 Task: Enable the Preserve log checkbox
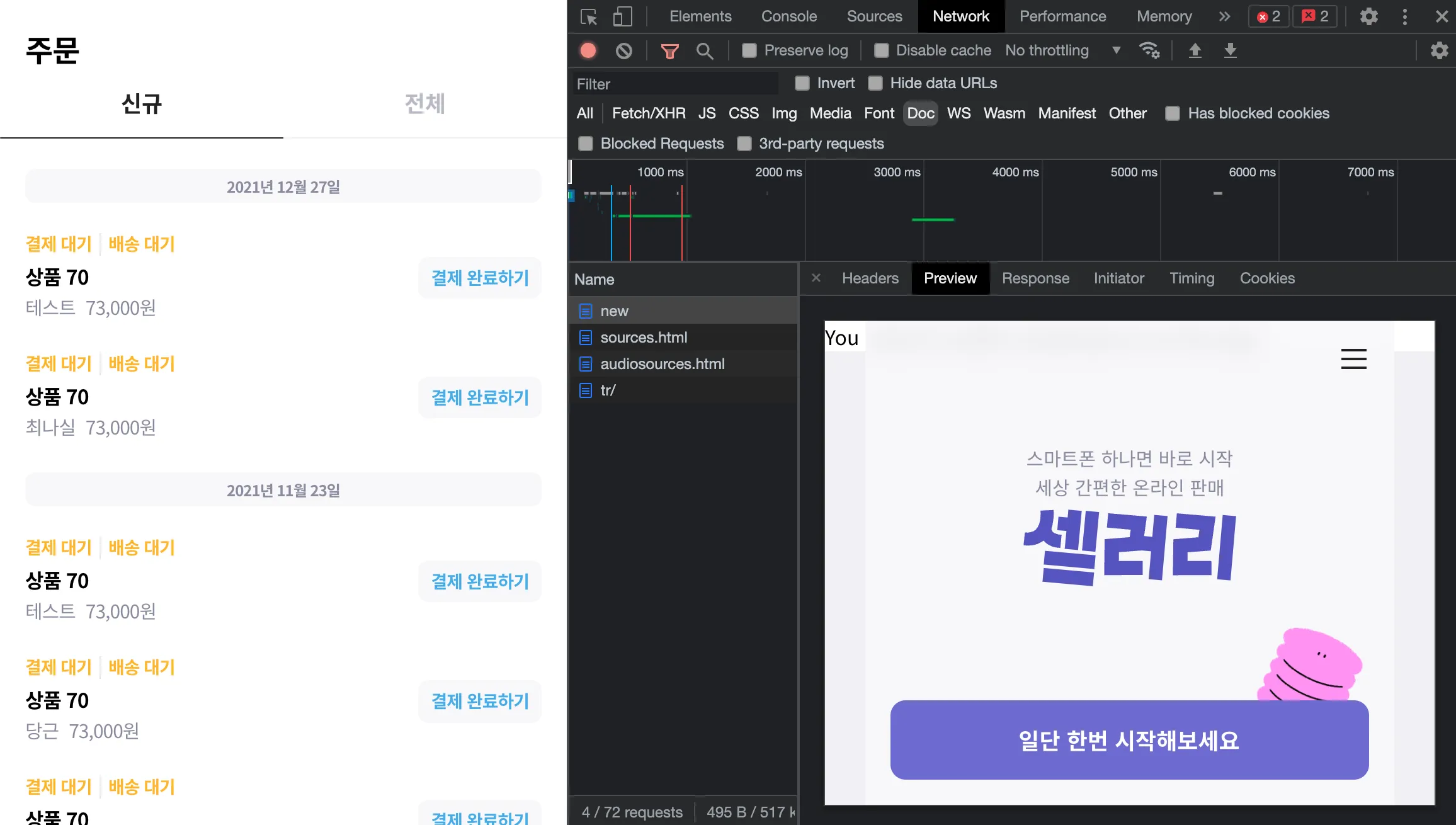[x=749, y=50]
